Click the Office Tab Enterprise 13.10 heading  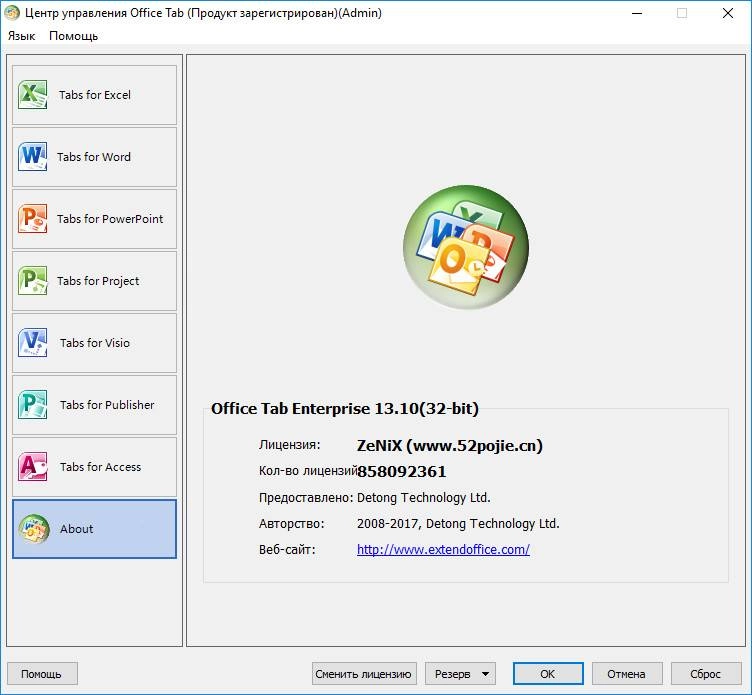coord(345,409)
